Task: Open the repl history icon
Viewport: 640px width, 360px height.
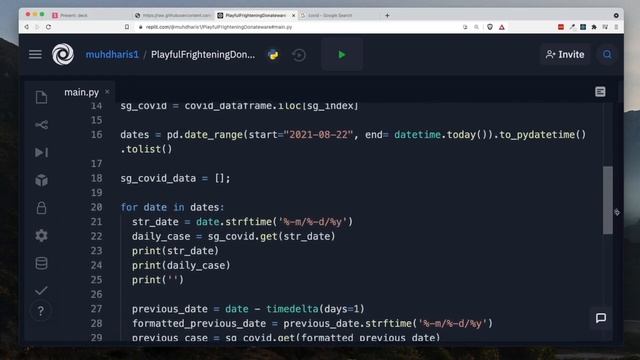Action: coord(299,55)
